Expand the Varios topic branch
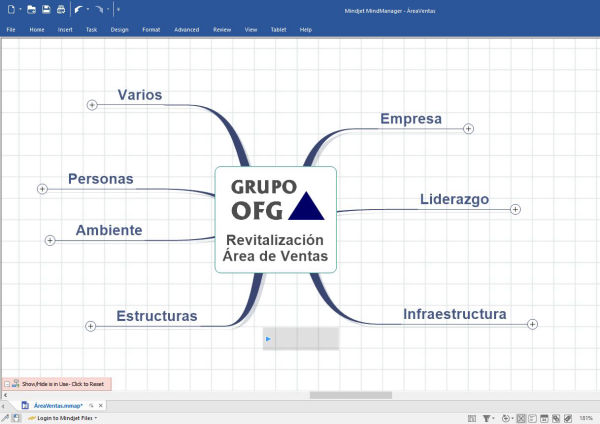 coord(92,105)
